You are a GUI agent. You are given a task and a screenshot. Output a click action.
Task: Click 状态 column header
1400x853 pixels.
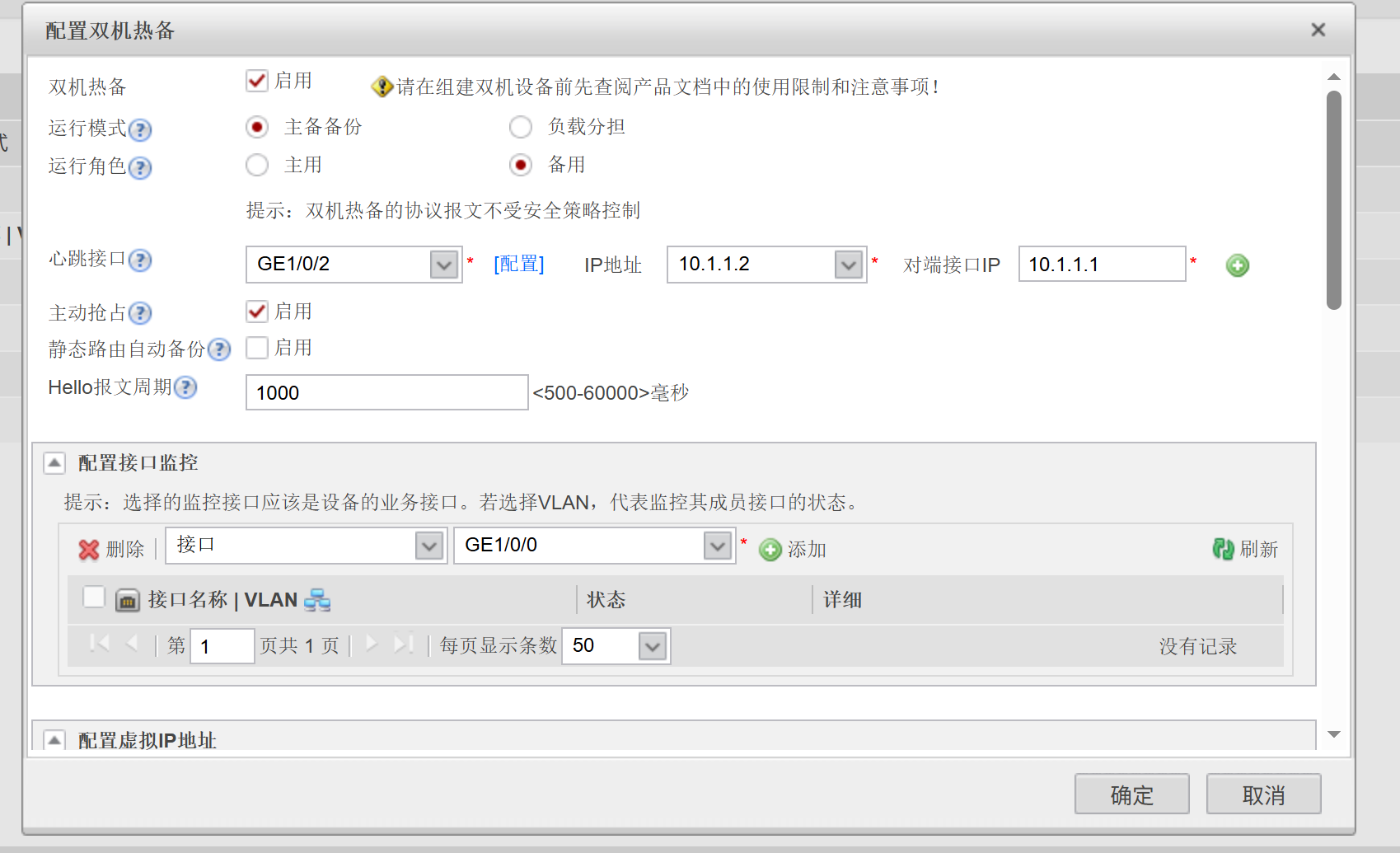pyautogui.click(x=606, y=600)
